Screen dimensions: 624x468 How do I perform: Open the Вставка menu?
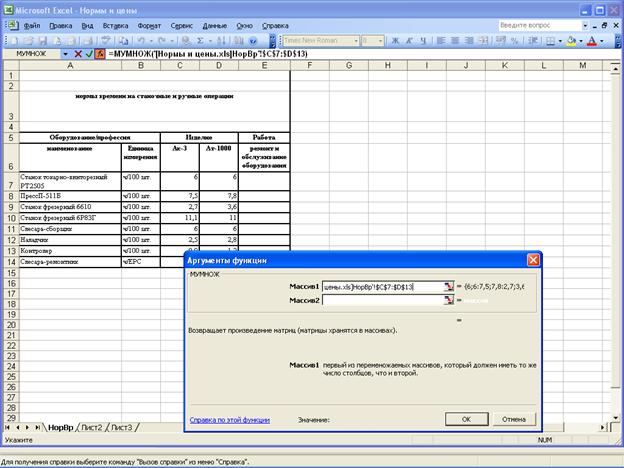(115, 25)
